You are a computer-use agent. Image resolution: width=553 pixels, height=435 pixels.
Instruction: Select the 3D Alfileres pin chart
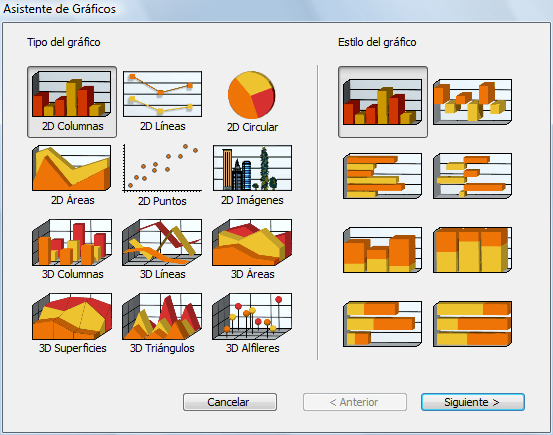pos(252,324)
